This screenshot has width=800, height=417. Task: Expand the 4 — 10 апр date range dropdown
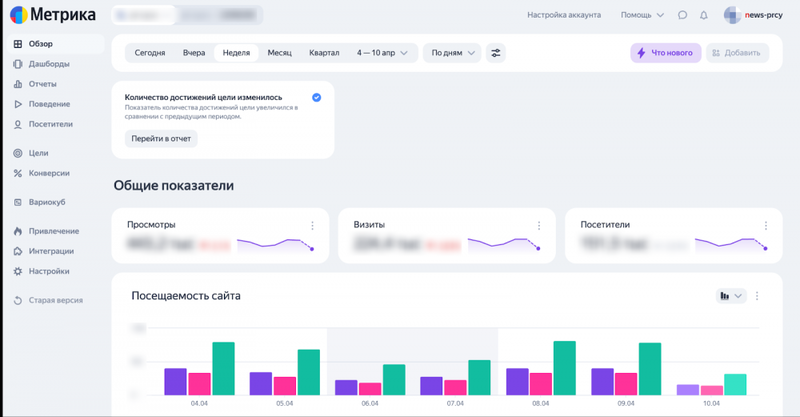pyautogui.click(x=382, y=53)
